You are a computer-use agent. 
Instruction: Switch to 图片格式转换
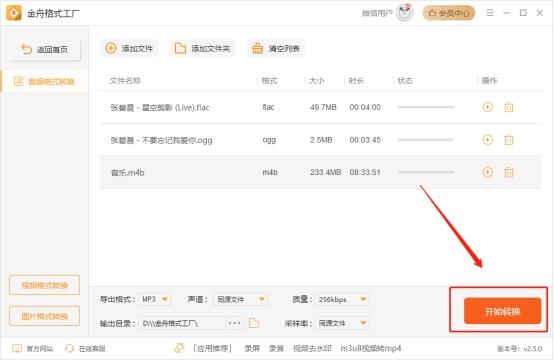45,316
